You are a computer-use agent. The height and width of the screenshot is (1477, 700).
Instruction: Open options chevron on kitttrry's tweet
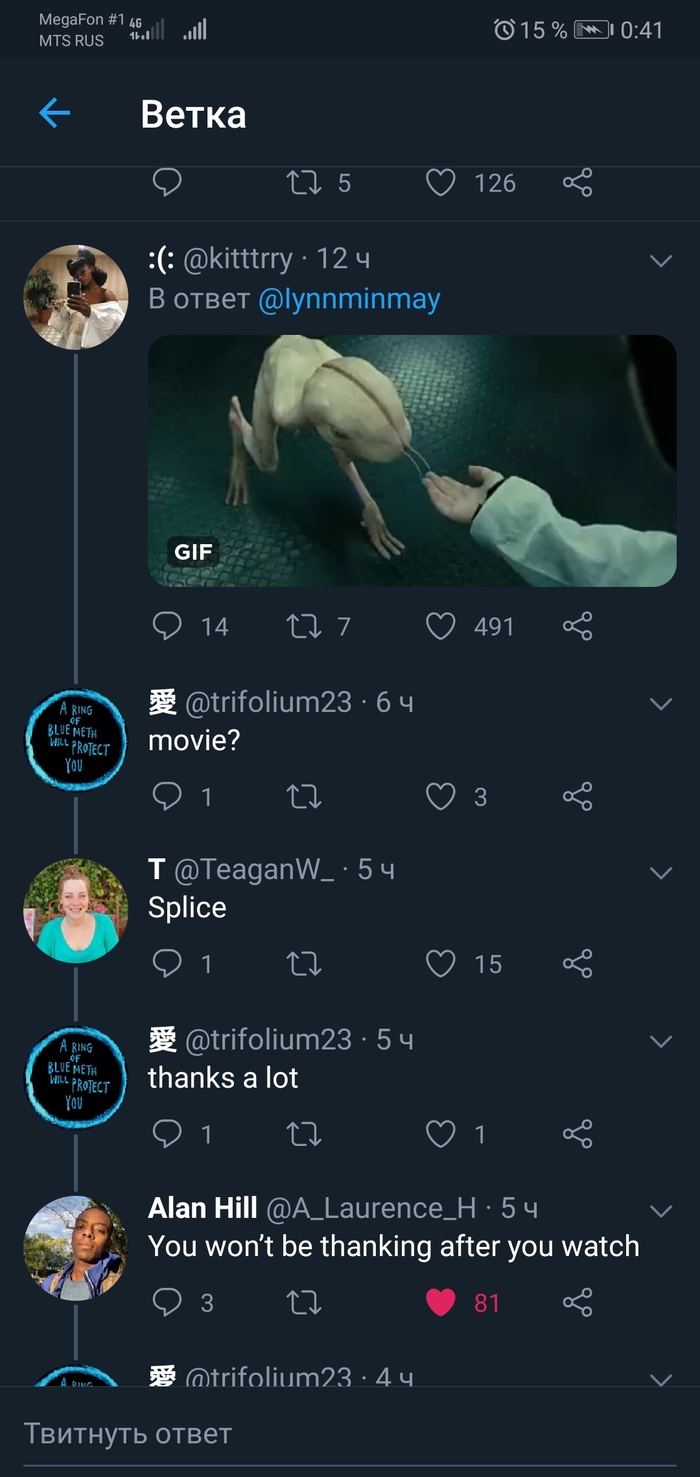click(x=661, y=261)
